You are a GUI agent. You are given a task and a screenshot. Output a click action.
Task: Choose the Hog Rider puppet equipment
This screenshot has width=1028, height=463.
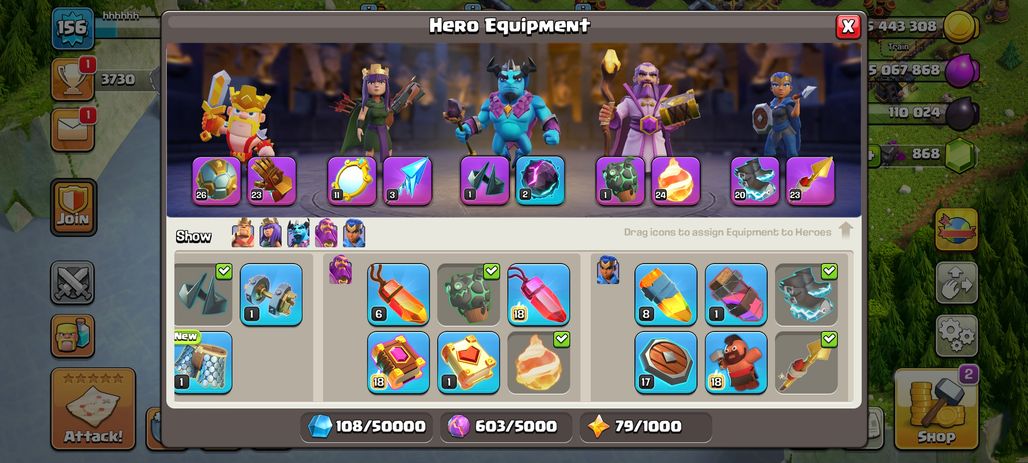pos(736,363)
